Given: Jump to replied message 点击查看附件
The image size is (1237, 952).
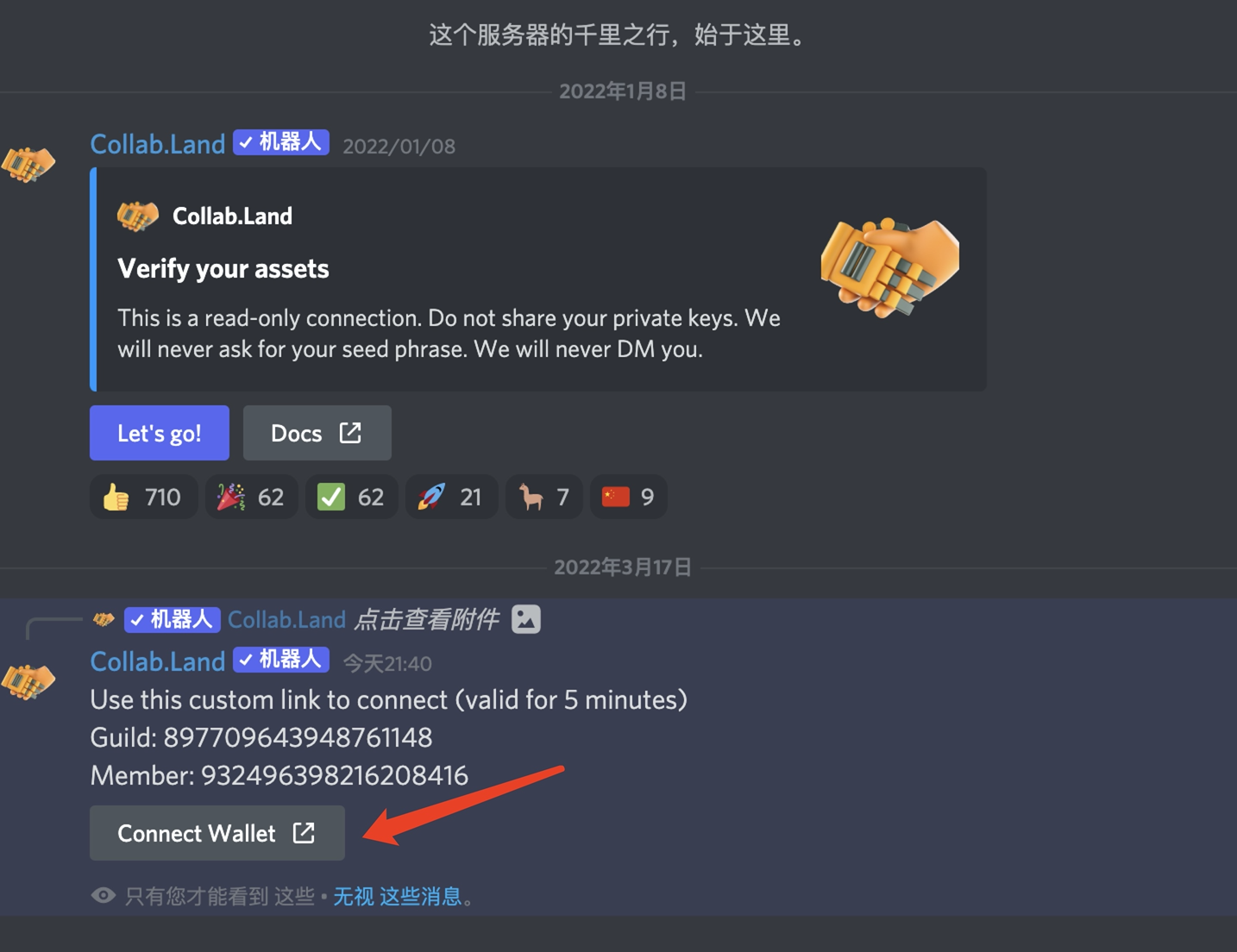Looking at the screenshot, I should point(426,619).
